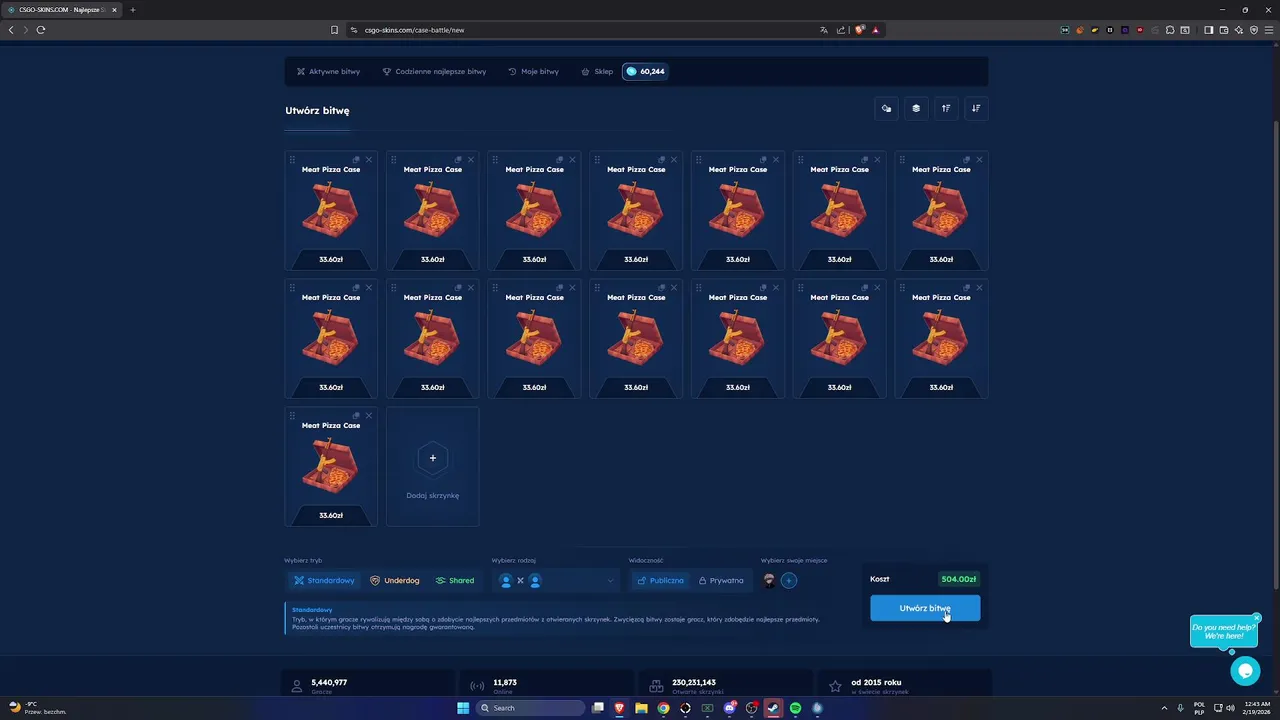
Task: Click the Utwórz bitwę create button
Action: [x=925, y=608]
